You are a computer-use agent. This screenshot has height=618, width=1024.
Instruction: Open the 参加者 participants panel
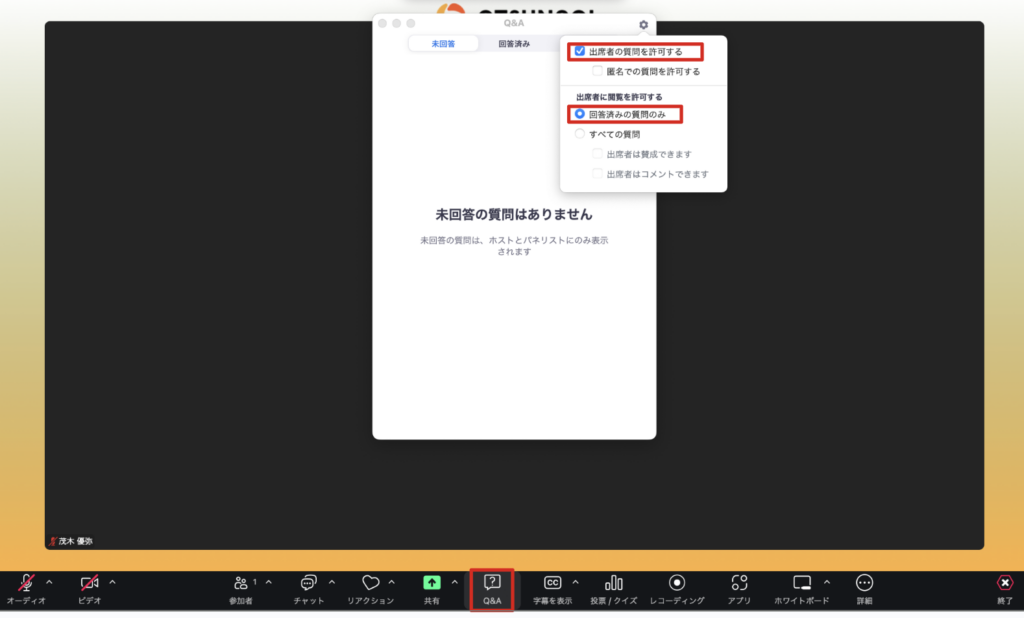click(x=241, y=584)
